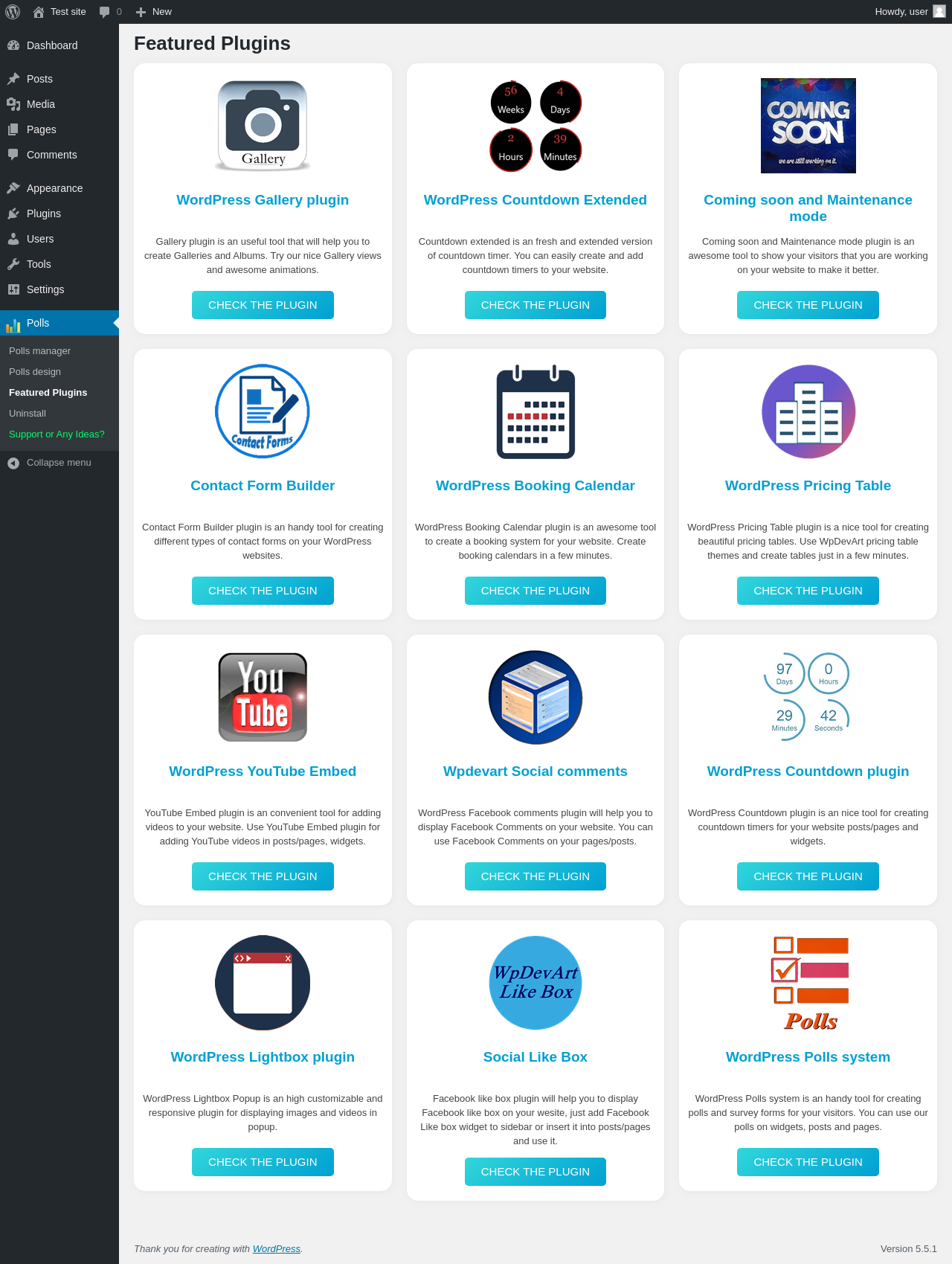Image resolution: width=952 pixels, height=1264 pixels.
Task: Go to the Media menu item
Action: 59,104
